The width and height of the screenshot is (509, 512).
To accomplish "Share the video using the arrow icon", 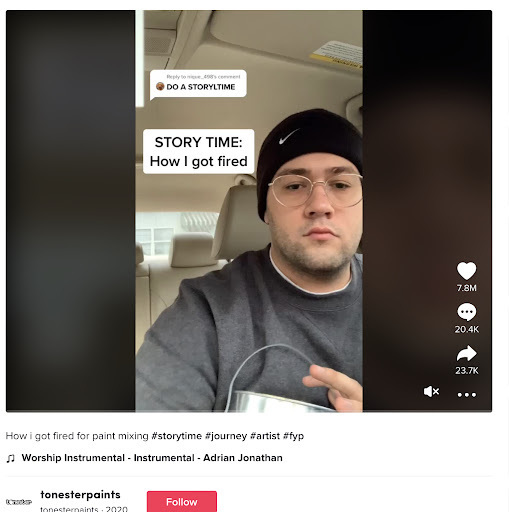I will point(466,353).
